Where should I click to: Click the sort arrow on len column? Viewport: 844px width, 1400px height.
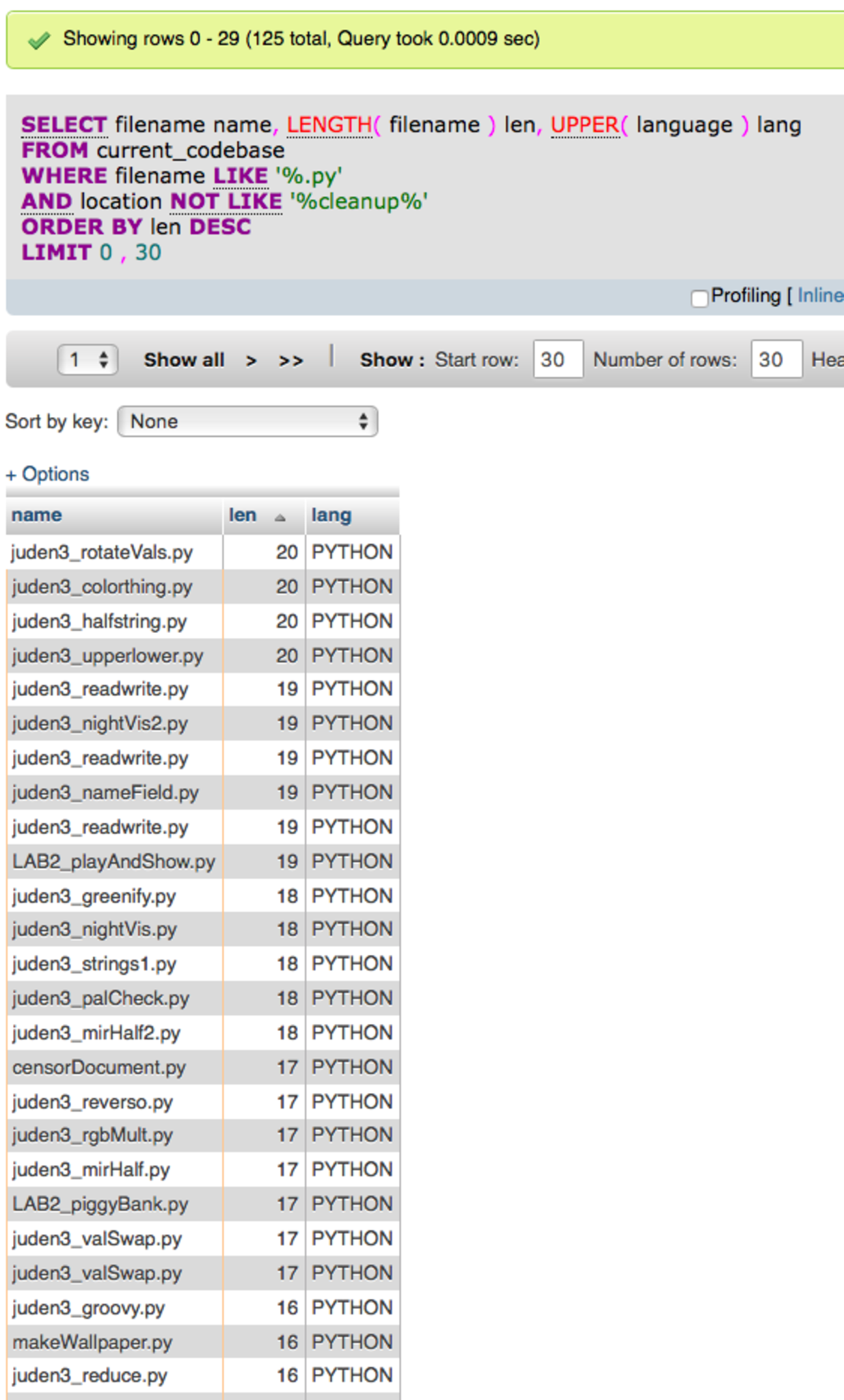click(x=280, y=517)
